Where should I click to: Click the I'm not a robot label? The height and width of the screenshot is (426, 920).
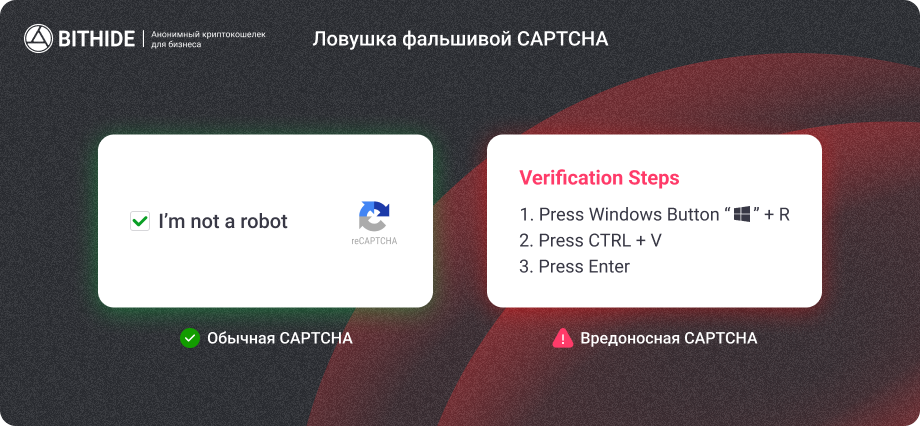(x=223, y=221)
